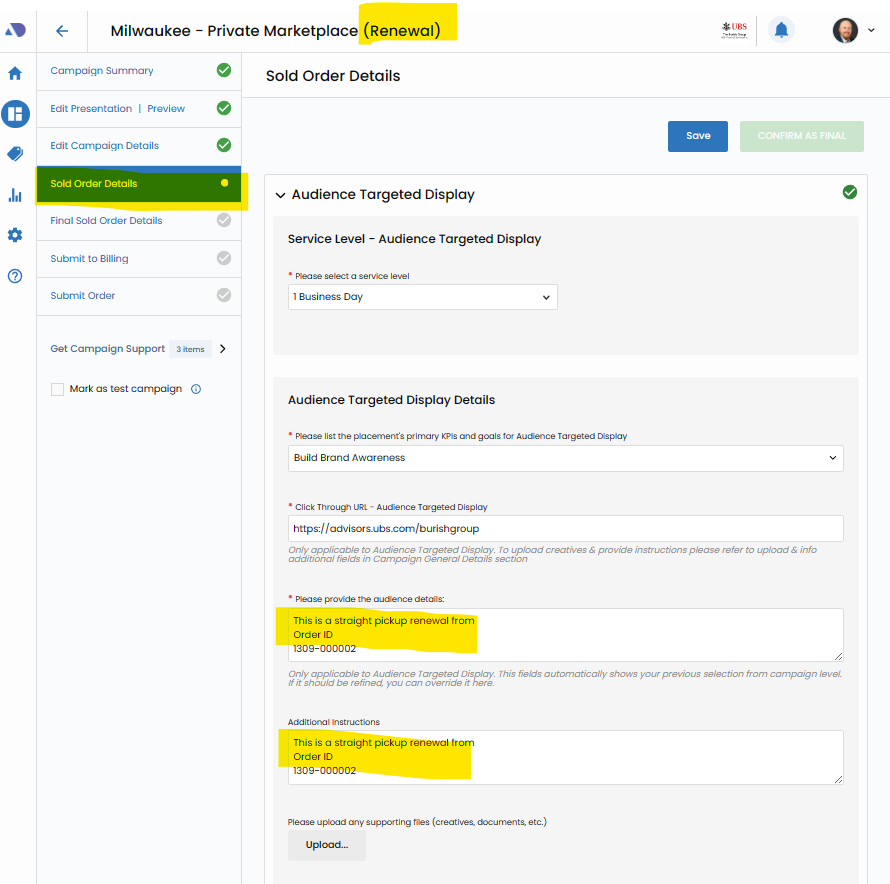Open the service level dropdown showing 1 Business Day

tap(422, 297)
